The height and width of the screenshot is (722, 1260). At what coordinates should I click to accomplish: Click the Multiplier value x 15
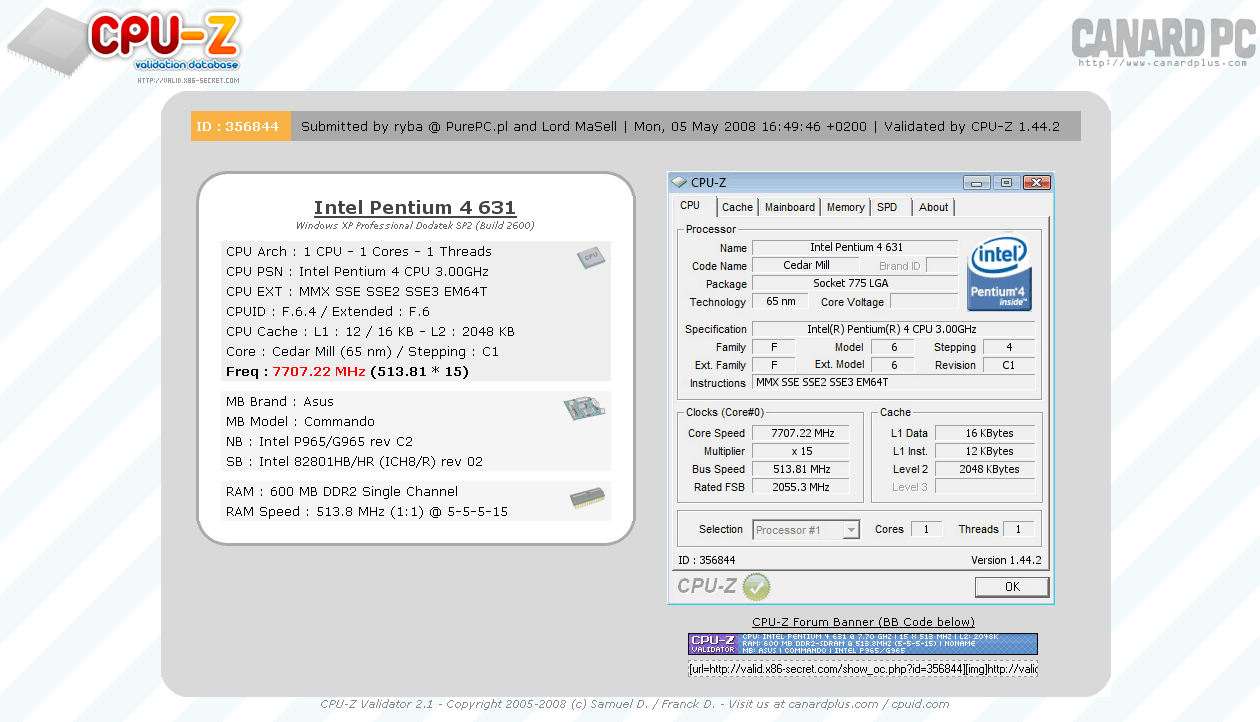click(x=802, y=451)
